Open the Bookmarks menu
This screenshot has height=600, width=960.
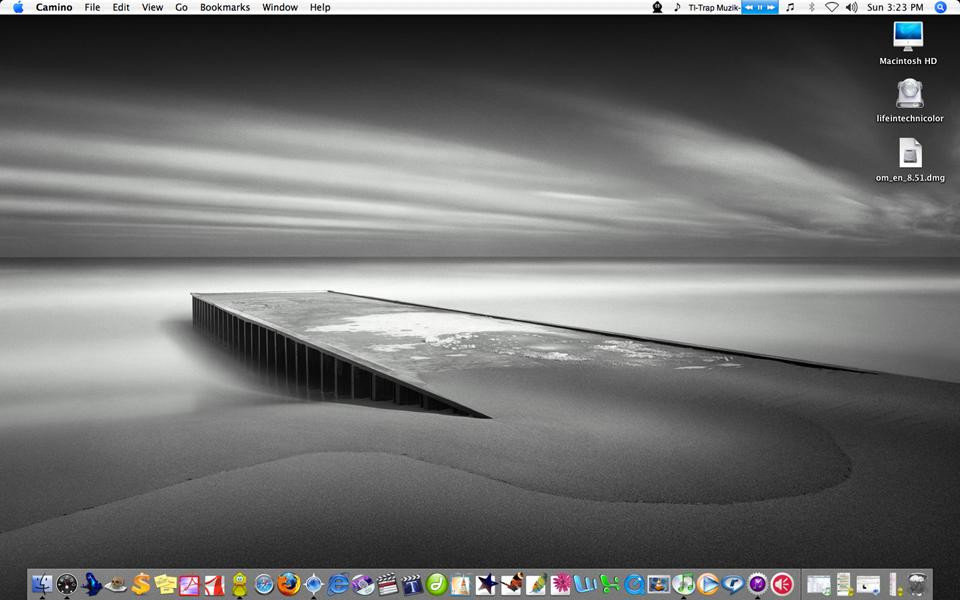pyautogui.click(x=225, y=7)
